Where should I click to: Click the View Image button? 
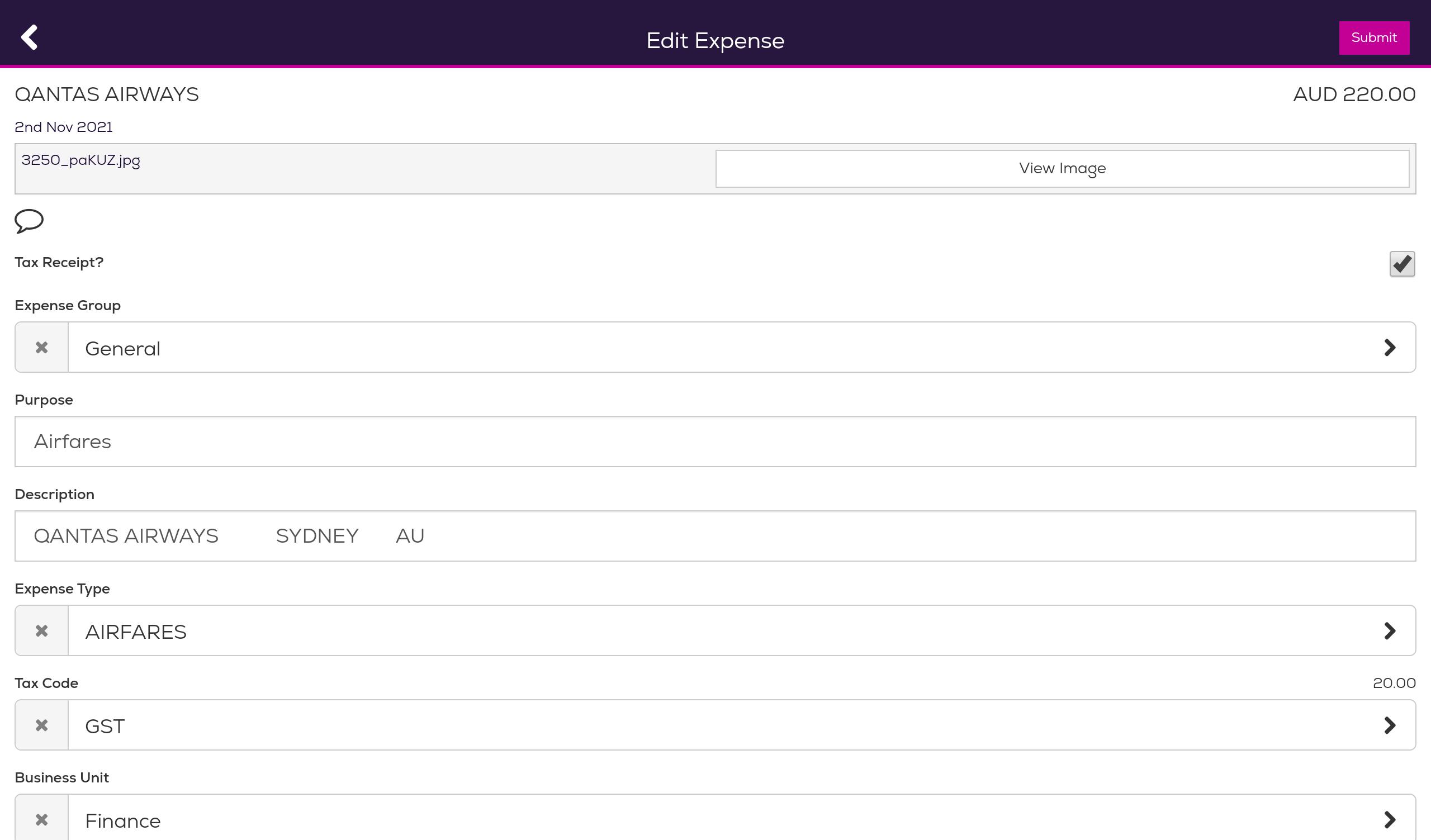1063,169
